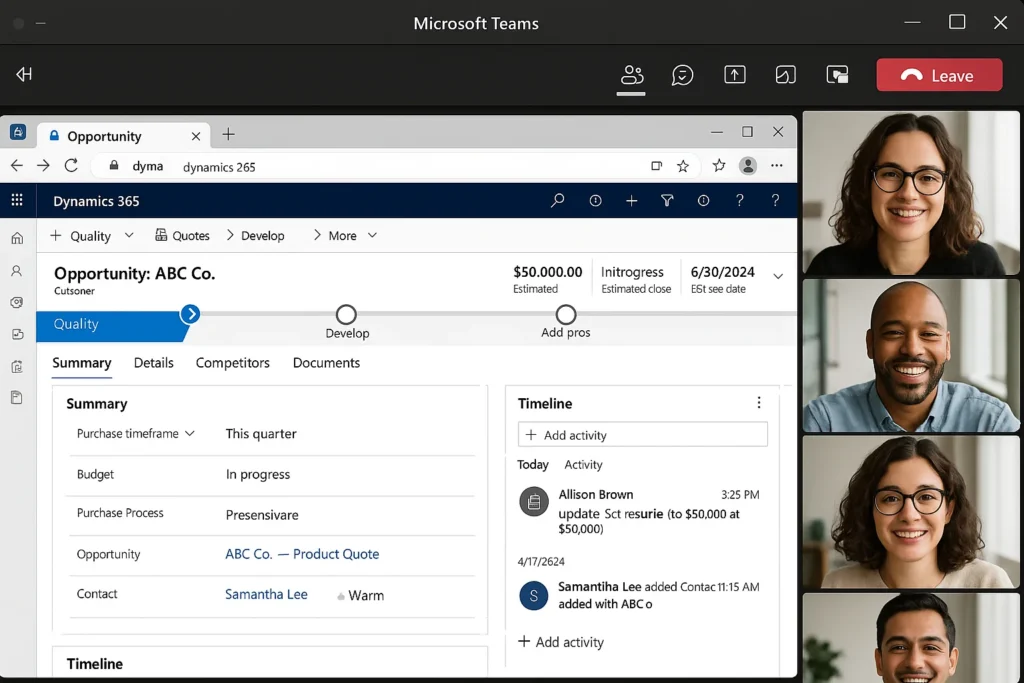Open the Timeline three-dot options menu

pos(759,403)
